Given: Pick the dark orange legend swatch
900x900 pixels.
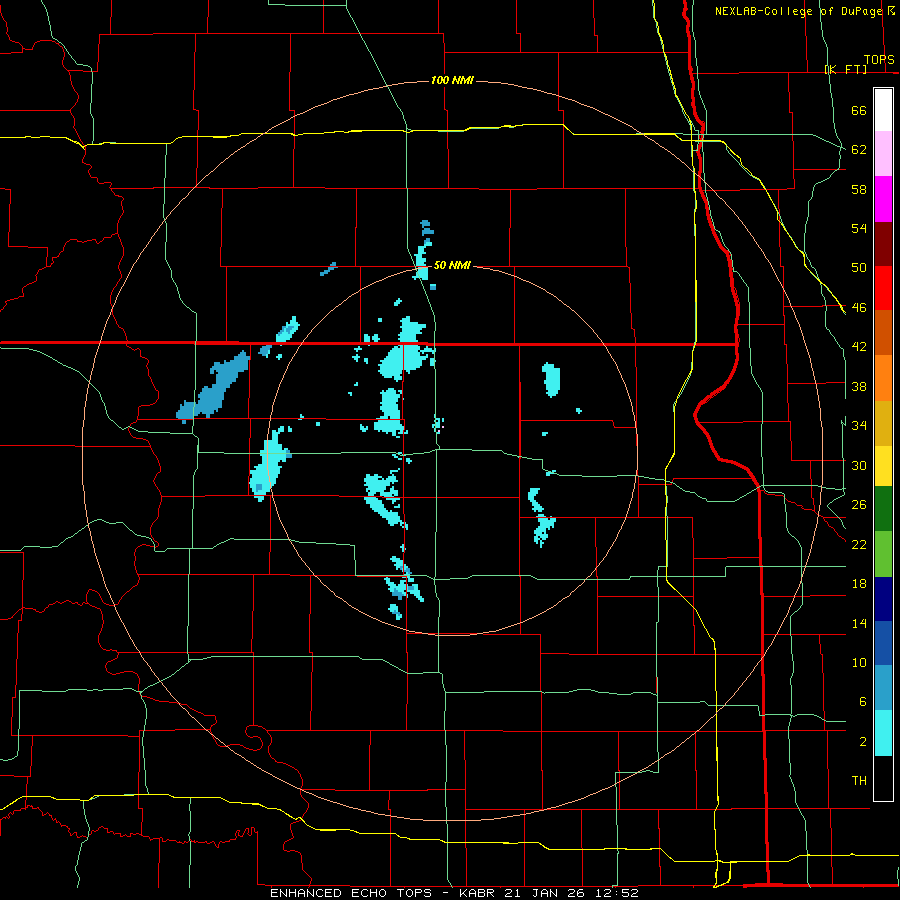Looking at the screenshot, I should point(883,333).
